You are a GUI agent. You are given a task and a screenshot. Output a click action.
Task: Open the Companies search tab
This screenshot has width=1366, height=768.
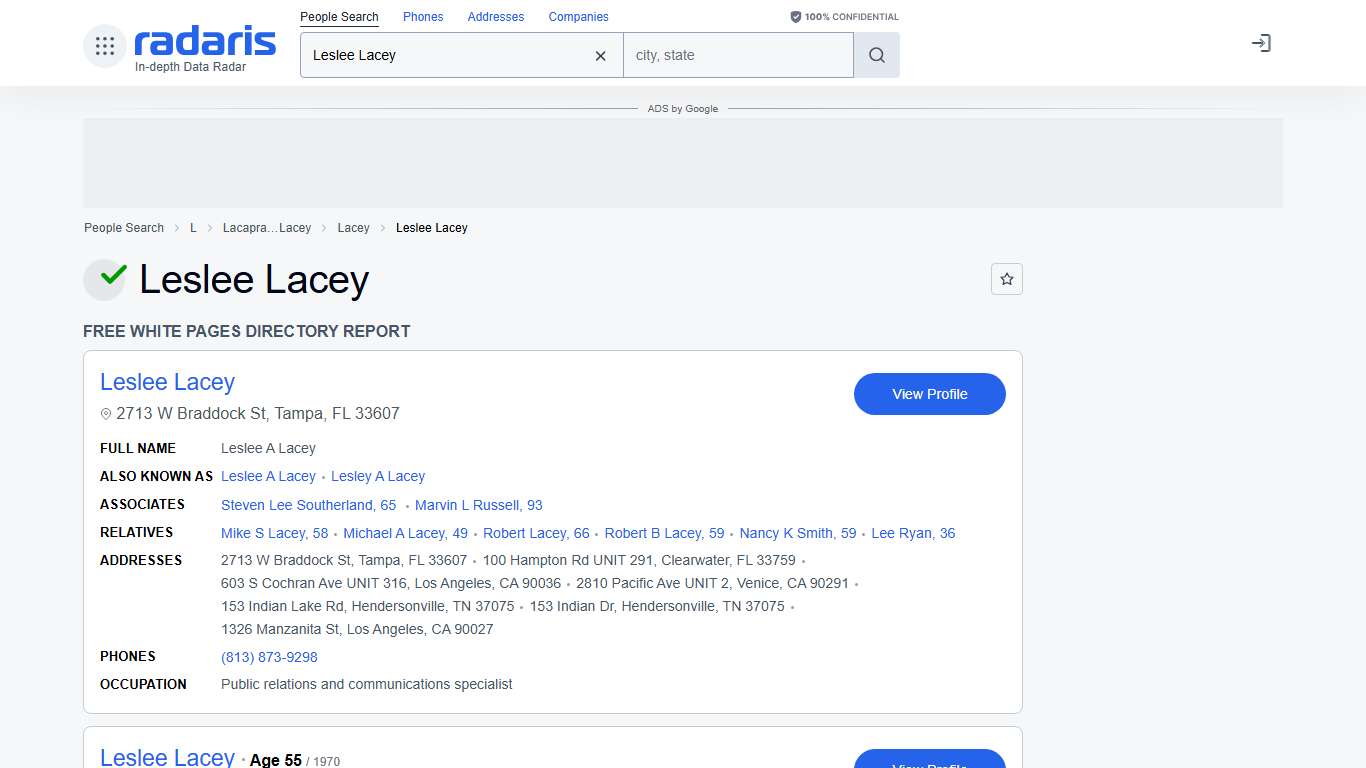(578, 17)
